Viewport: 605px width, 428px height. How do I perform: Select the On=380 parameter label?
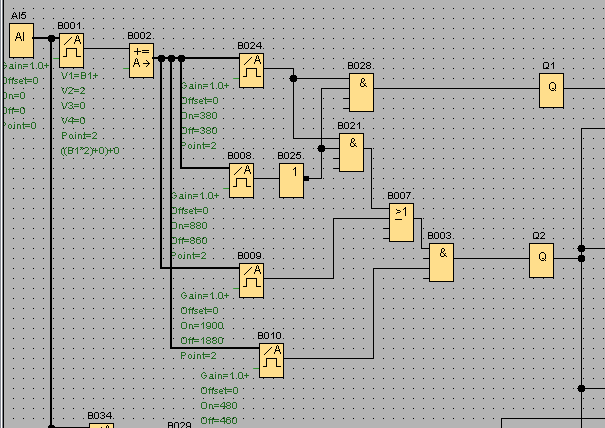point(199,115)
